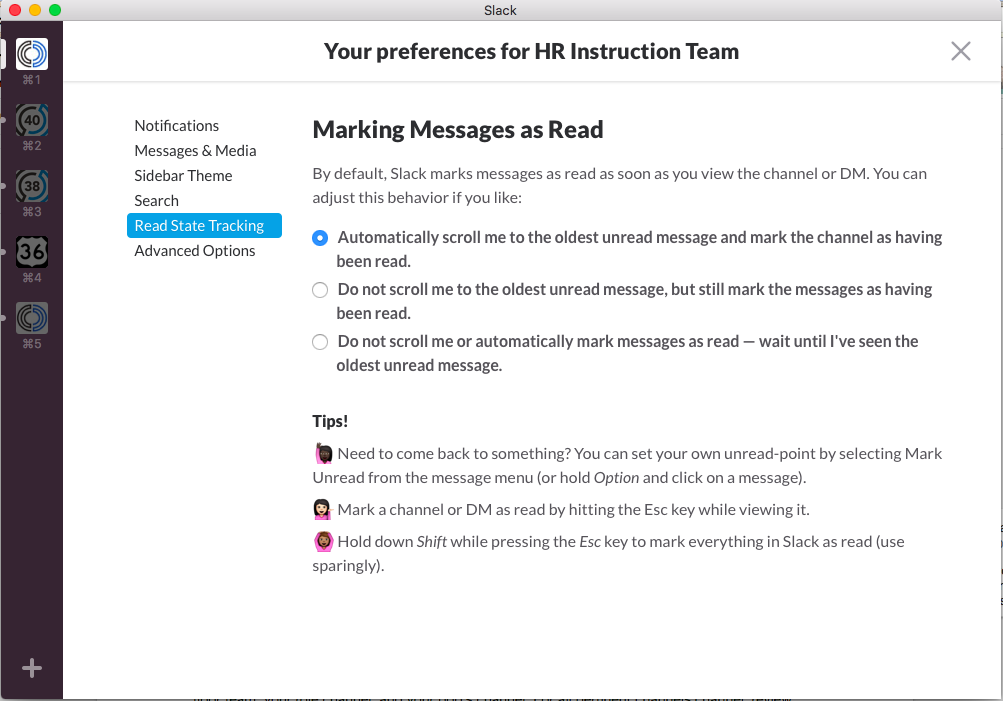Switch to the fifth workspace icon (⌘5)

point(32,318)
